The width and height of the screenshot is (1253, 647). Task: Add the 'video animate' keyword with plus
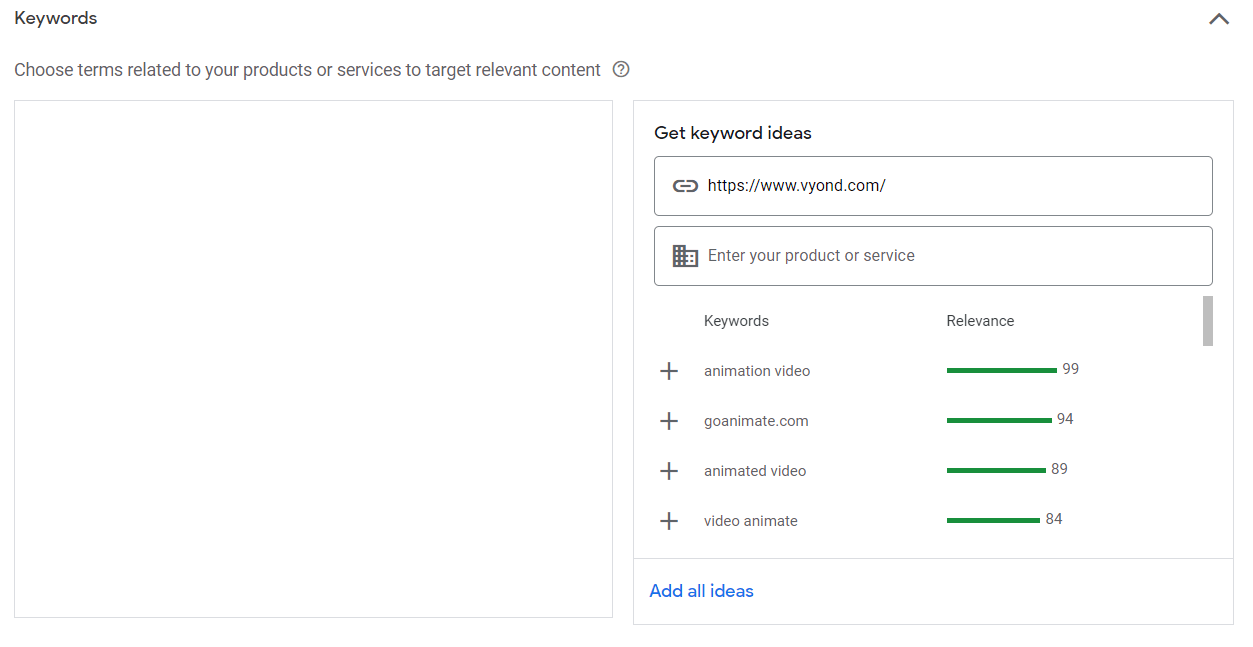click(669, 521)
